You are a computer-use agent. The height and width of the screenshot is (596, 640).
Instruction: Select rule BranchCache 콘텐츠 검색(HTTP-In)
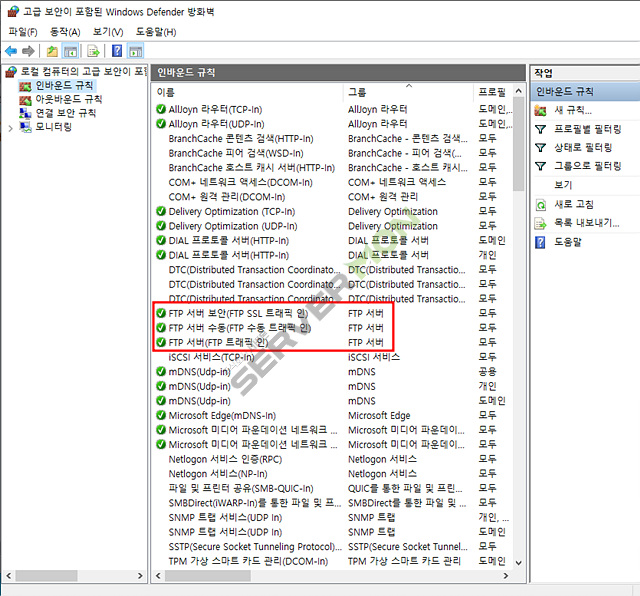click(x=241, y=138)
